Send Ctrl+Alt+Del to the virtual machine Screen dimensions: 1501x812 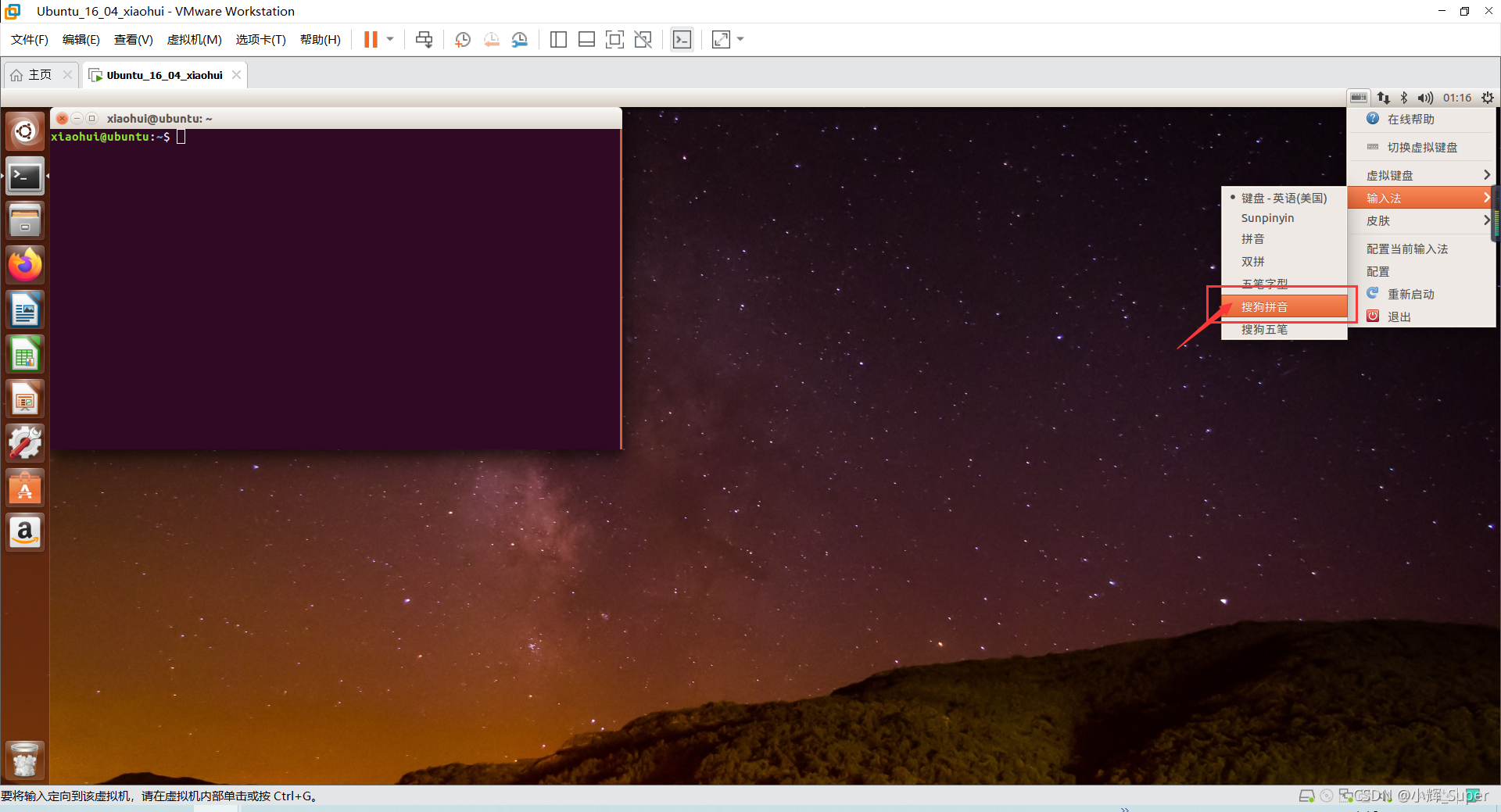point(424,40)
